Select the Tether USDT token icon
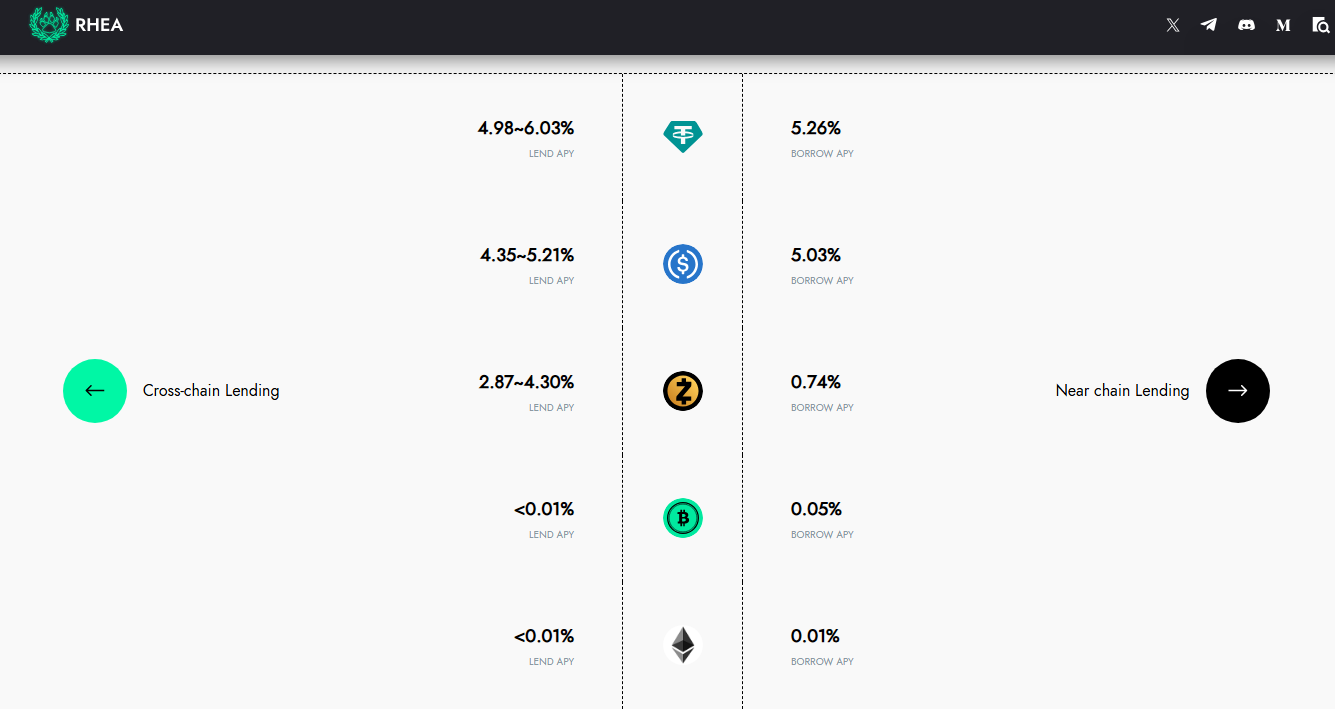The height and width of the screenshot is (709, 1335). (683, 136)
